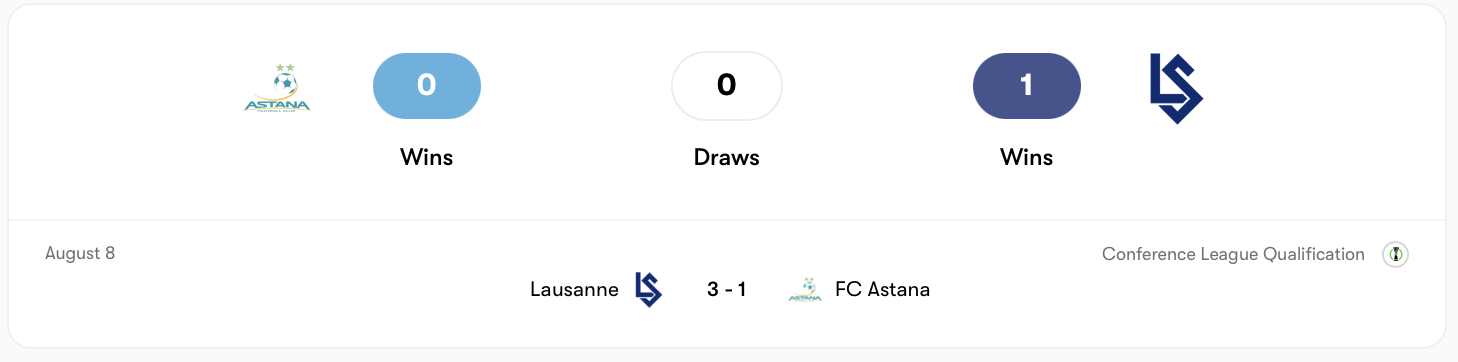Image resolution: width=1458 pixels, height=362 pixels.
Task: Open the small Lausanne logo beside the score
Action: coord(648,290)
